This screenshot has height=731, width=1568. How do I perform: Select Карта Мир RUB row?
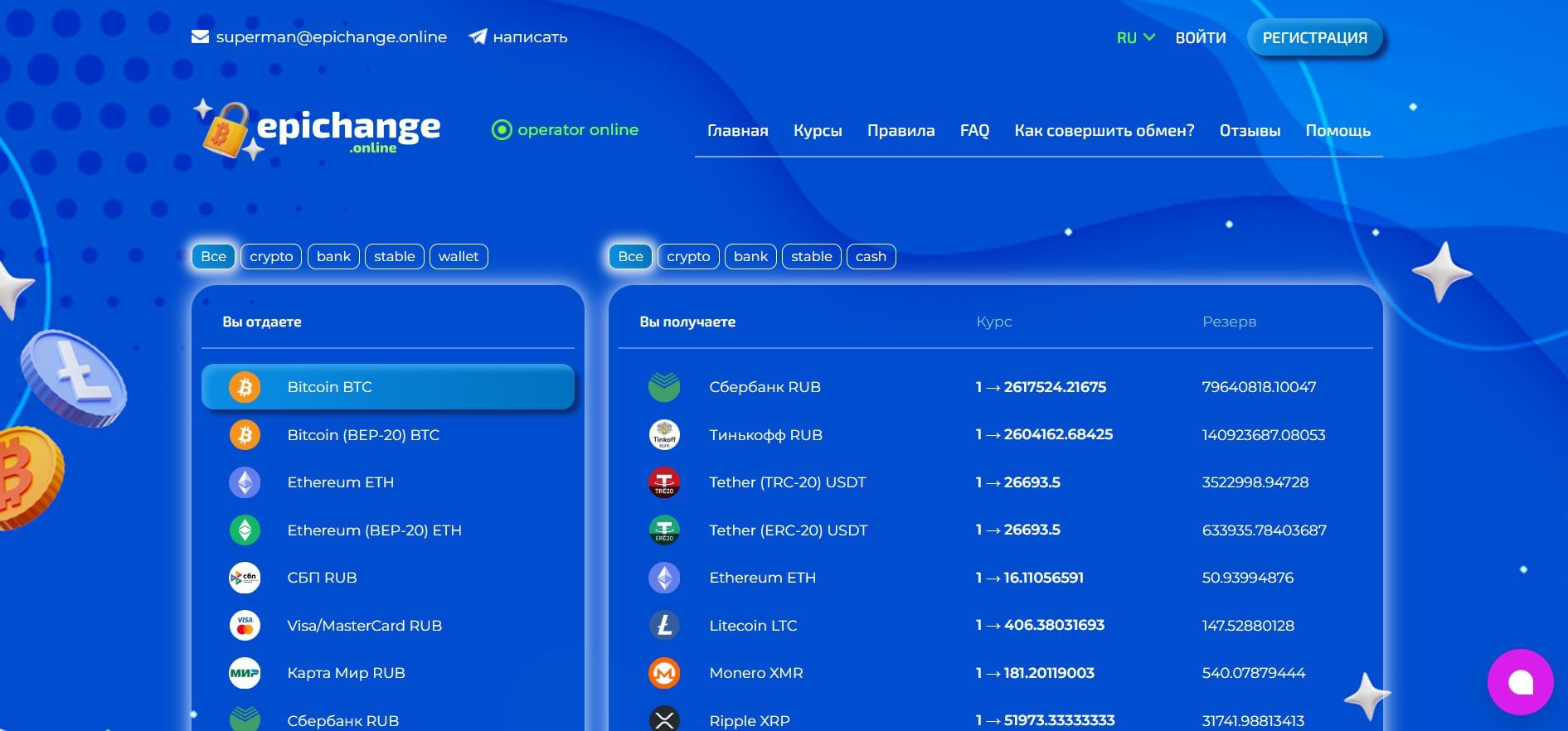click(388, 673)
